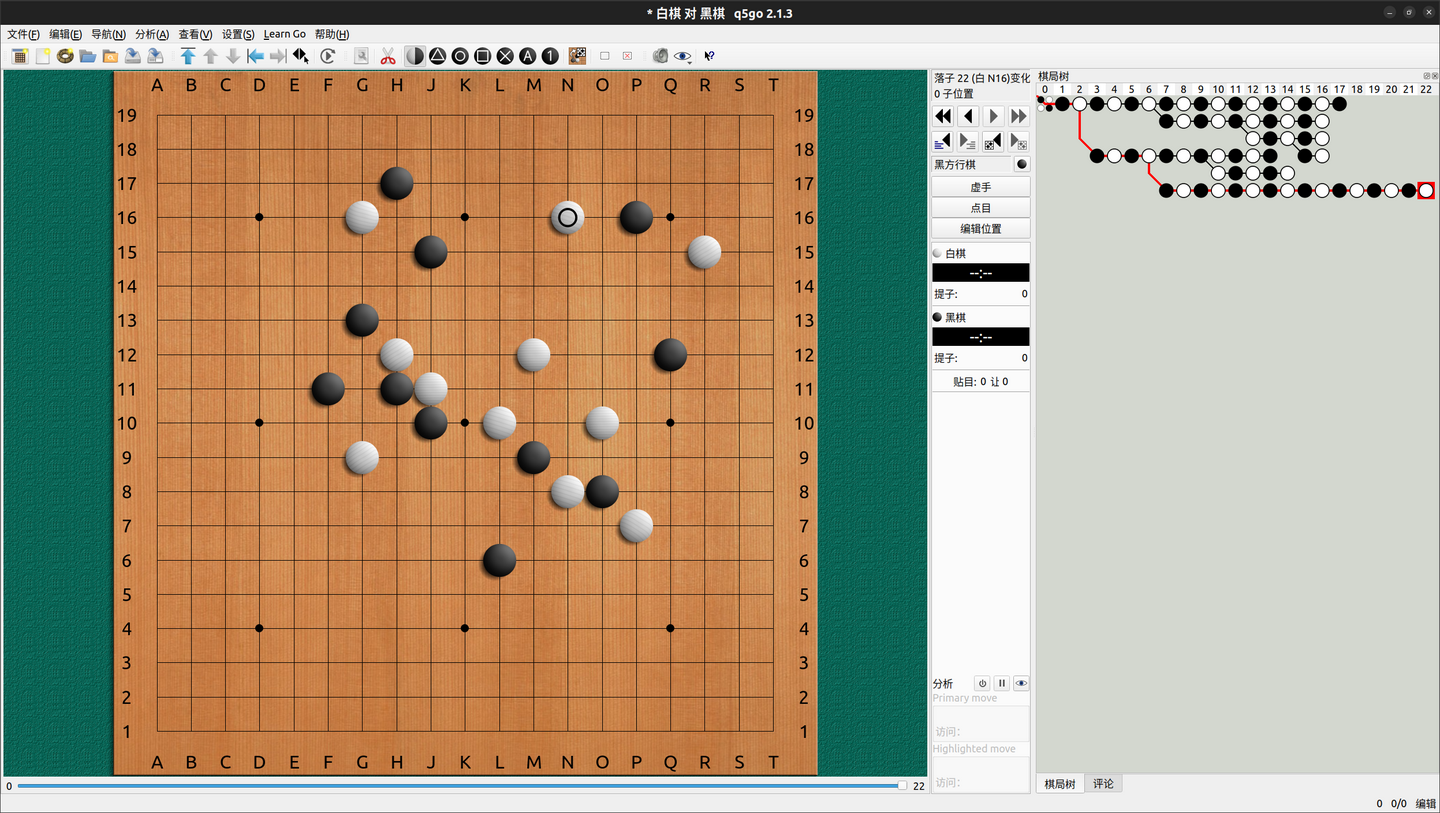
Task: Select the cross mark tool
Action: [505, 56]
